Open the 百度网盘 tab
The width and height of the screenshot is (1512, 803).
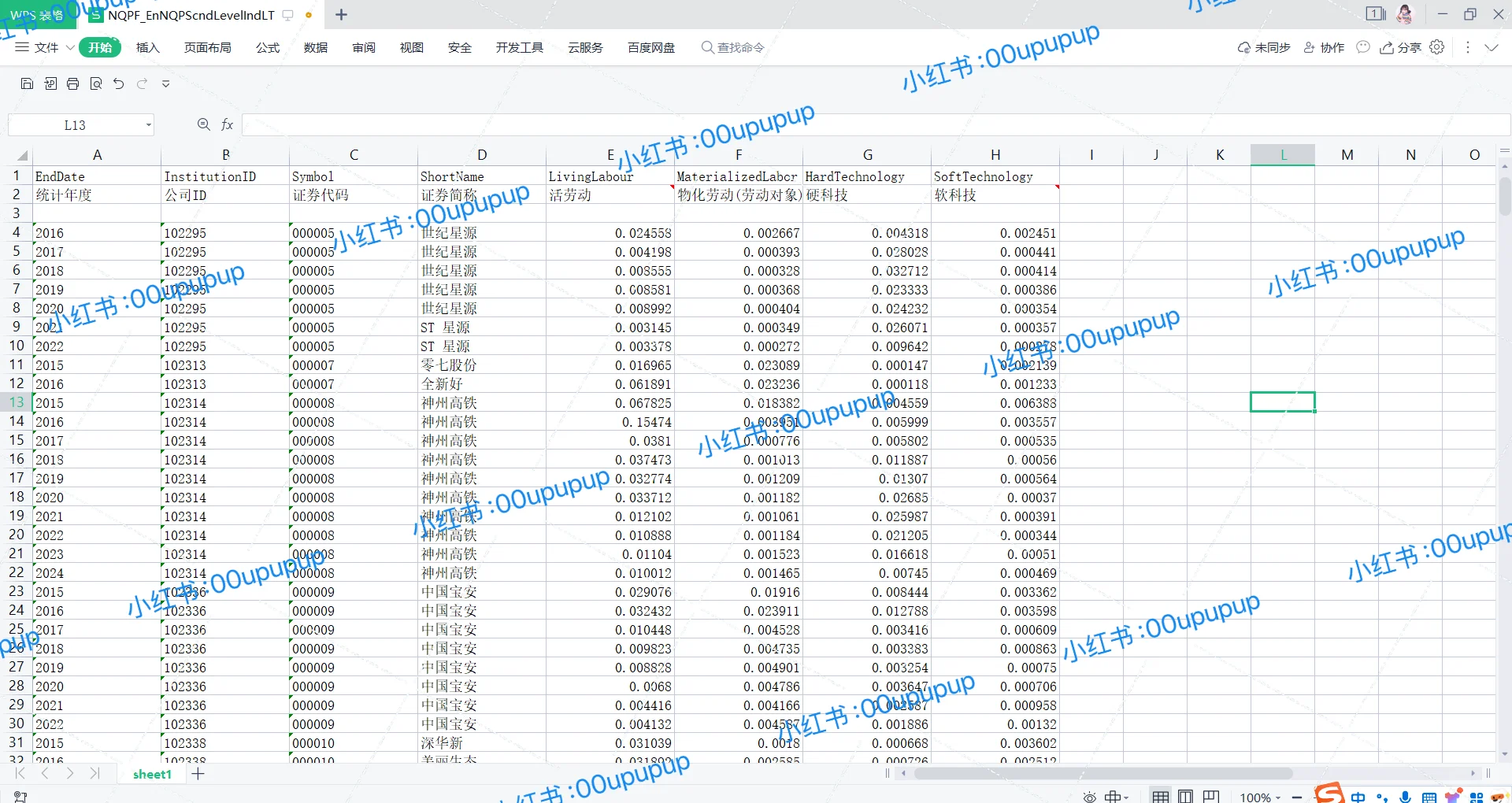651,47
